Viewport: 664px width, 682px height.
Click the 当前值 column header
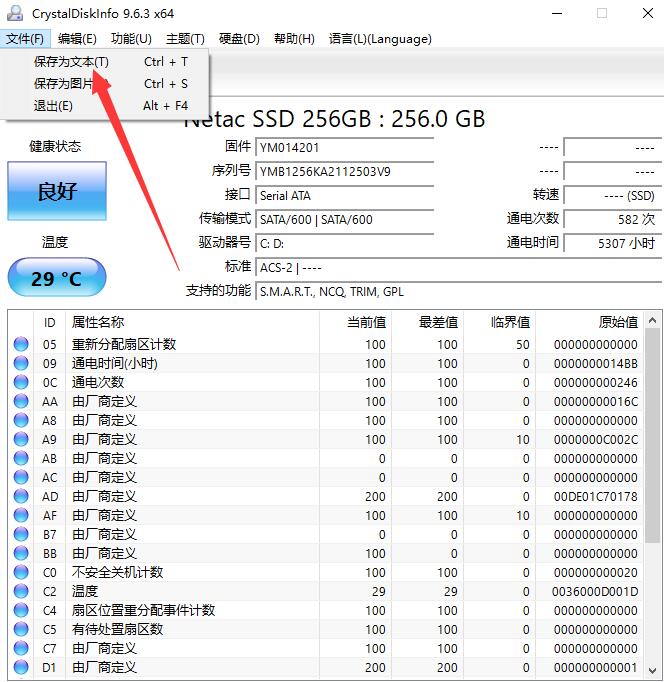coord(356,322)
